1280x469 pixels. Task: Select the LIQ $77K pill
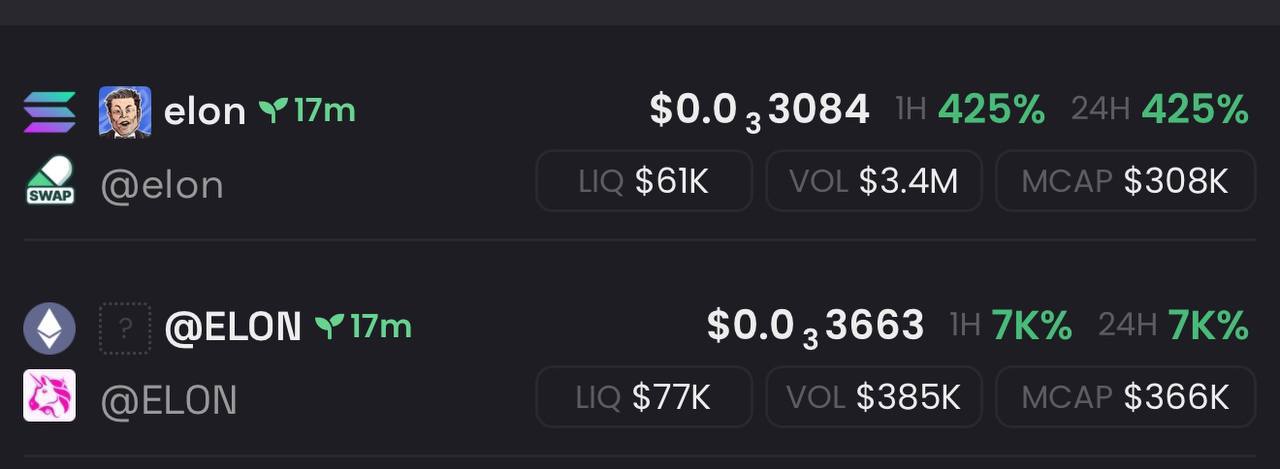pos(644,397)
